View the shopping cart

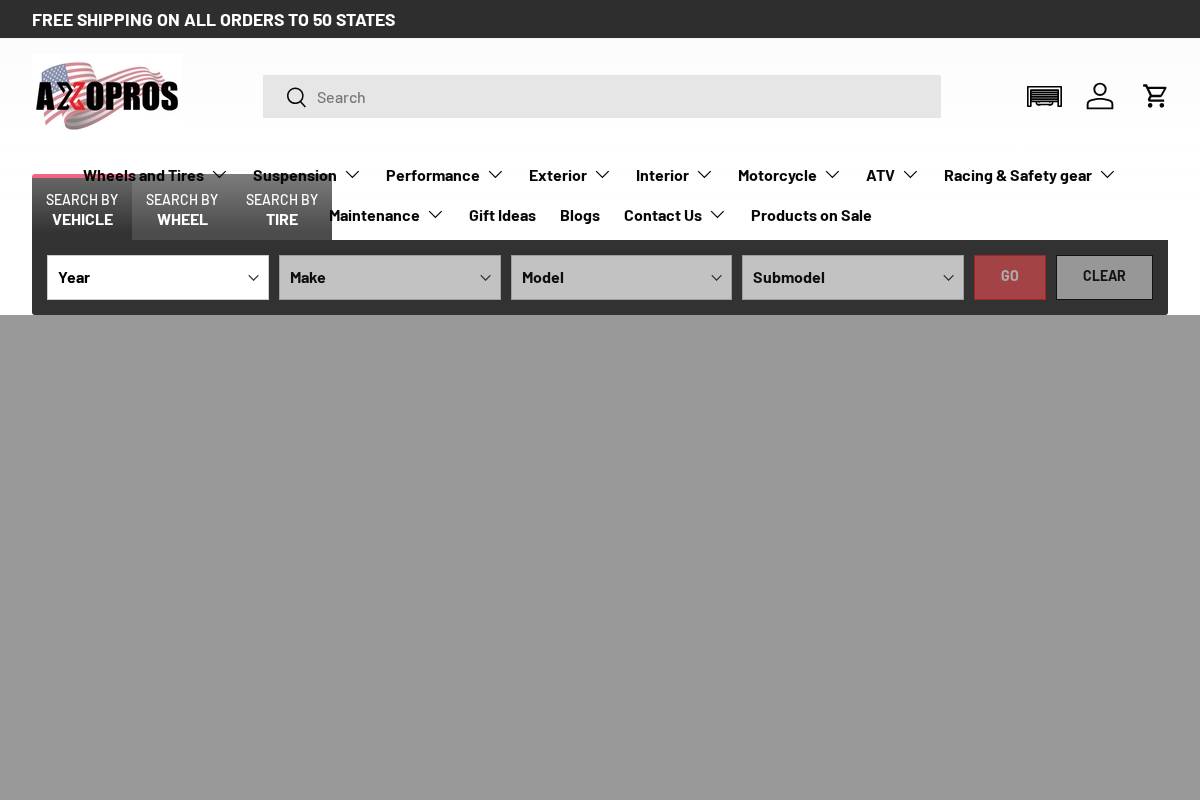click(1156, 96)
